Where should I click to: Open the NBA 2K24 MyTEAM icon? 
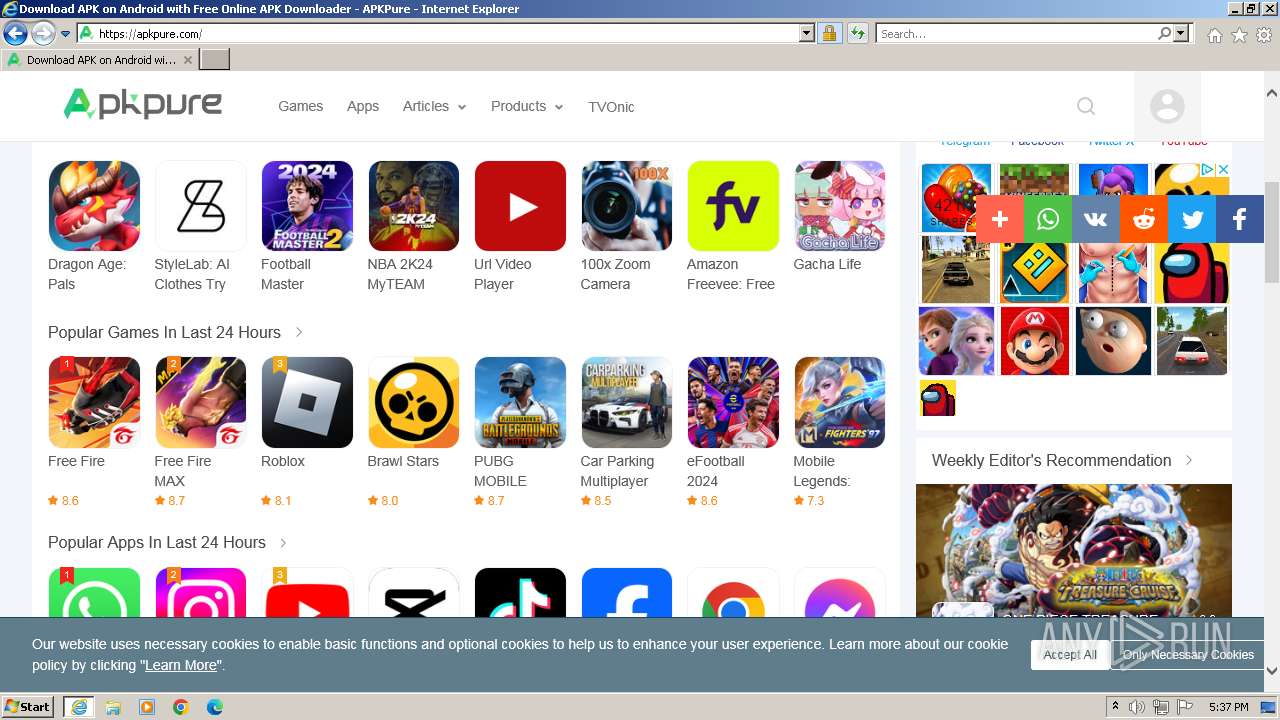pos(413,206)
